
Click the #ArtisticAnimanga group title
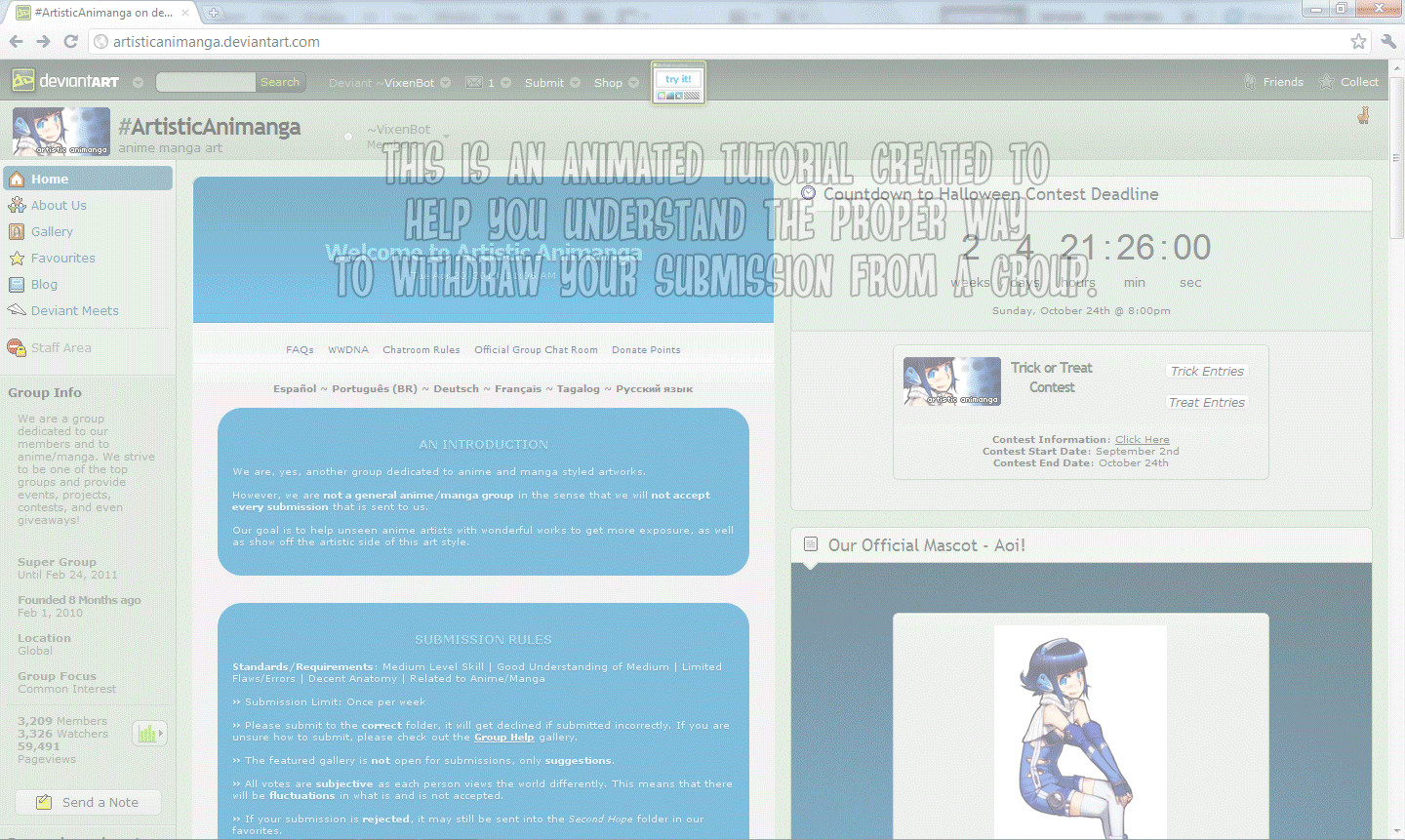209,127
